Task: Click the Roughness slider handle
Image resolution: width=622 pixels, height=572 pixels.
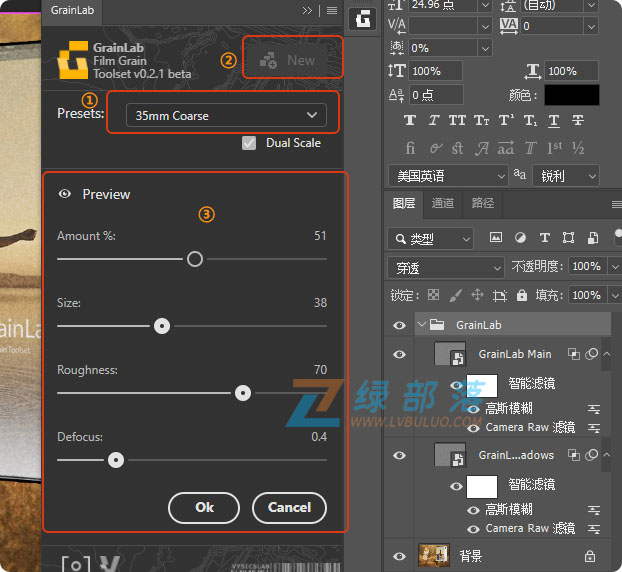Action: point(243,393)
